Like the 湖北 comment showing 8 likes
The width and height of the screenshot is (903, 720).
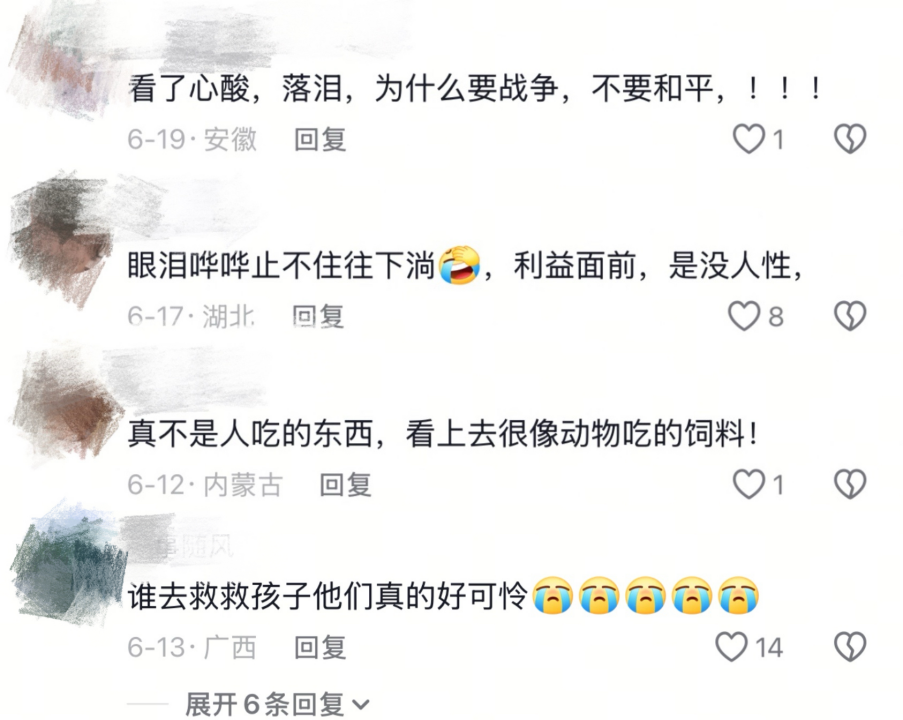click(745, 316)
